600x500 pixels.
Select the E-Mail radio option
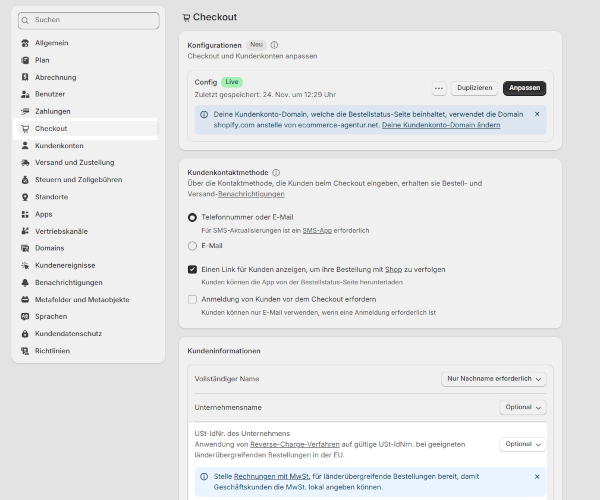(193, 245)
